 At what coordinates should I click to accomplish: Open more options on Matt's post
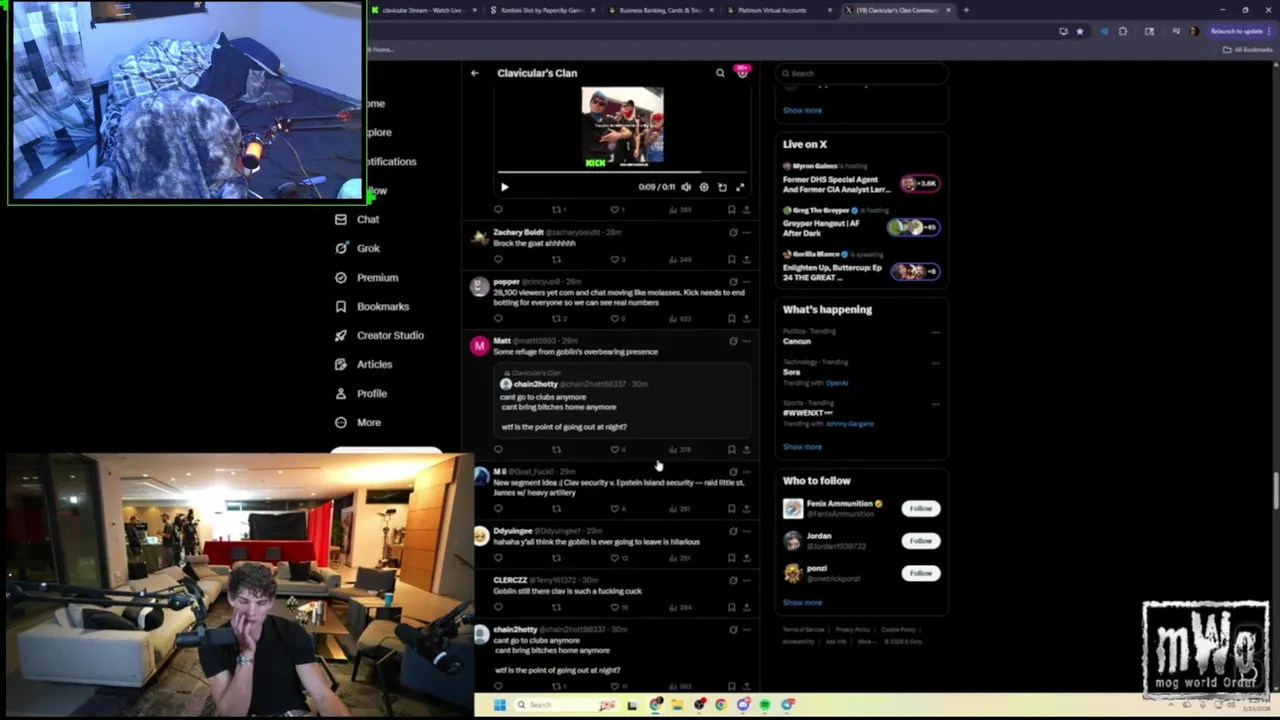746,341
